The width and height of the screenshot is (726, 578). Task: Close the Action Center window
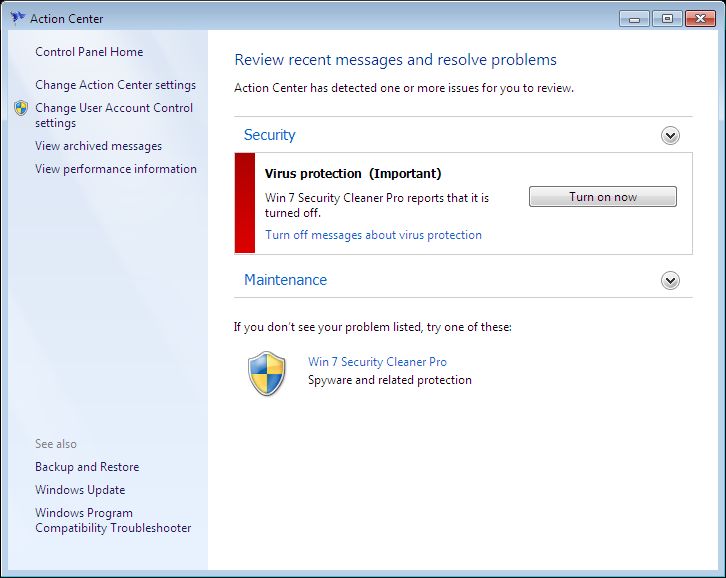pos(698,18)
